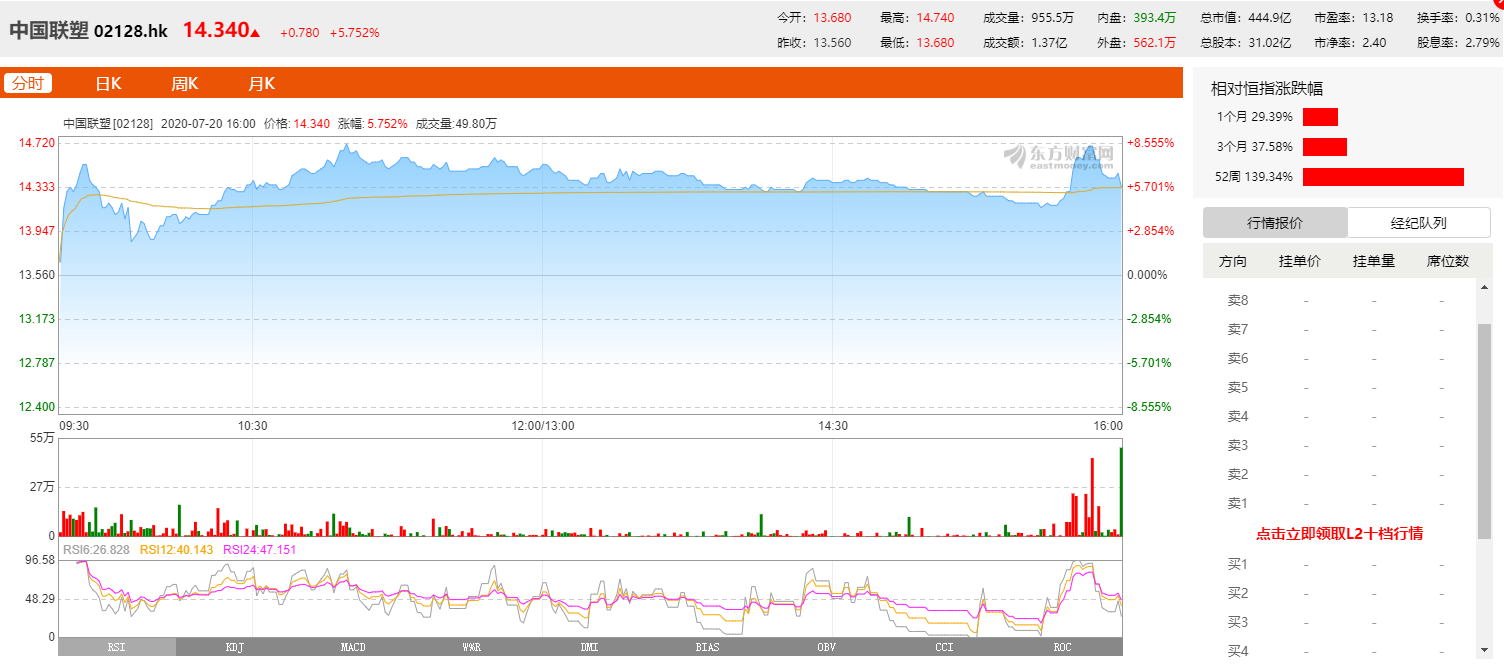The width and height of the screenshot is (1504, 668).
Task: Click the header percent change +5.752%
Action: 355,33
